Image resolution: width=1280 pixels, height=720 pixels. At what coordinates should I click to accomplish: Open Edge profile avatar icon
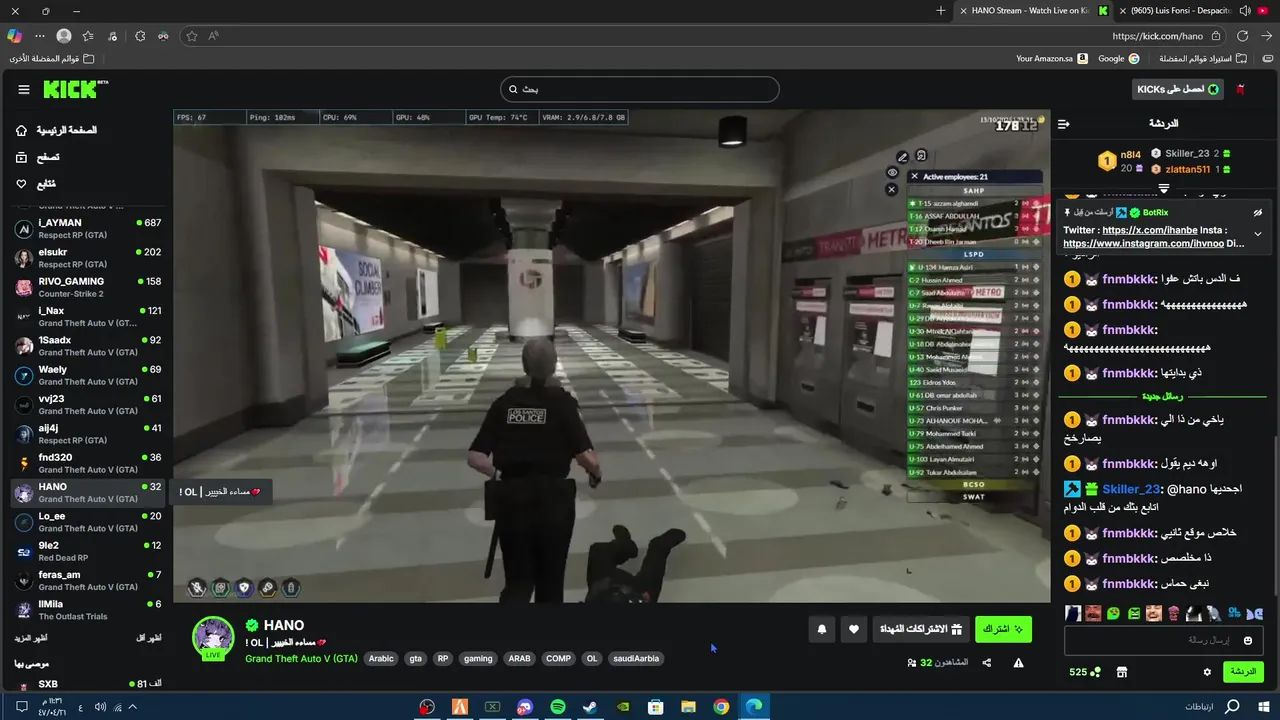pos(64,36)
